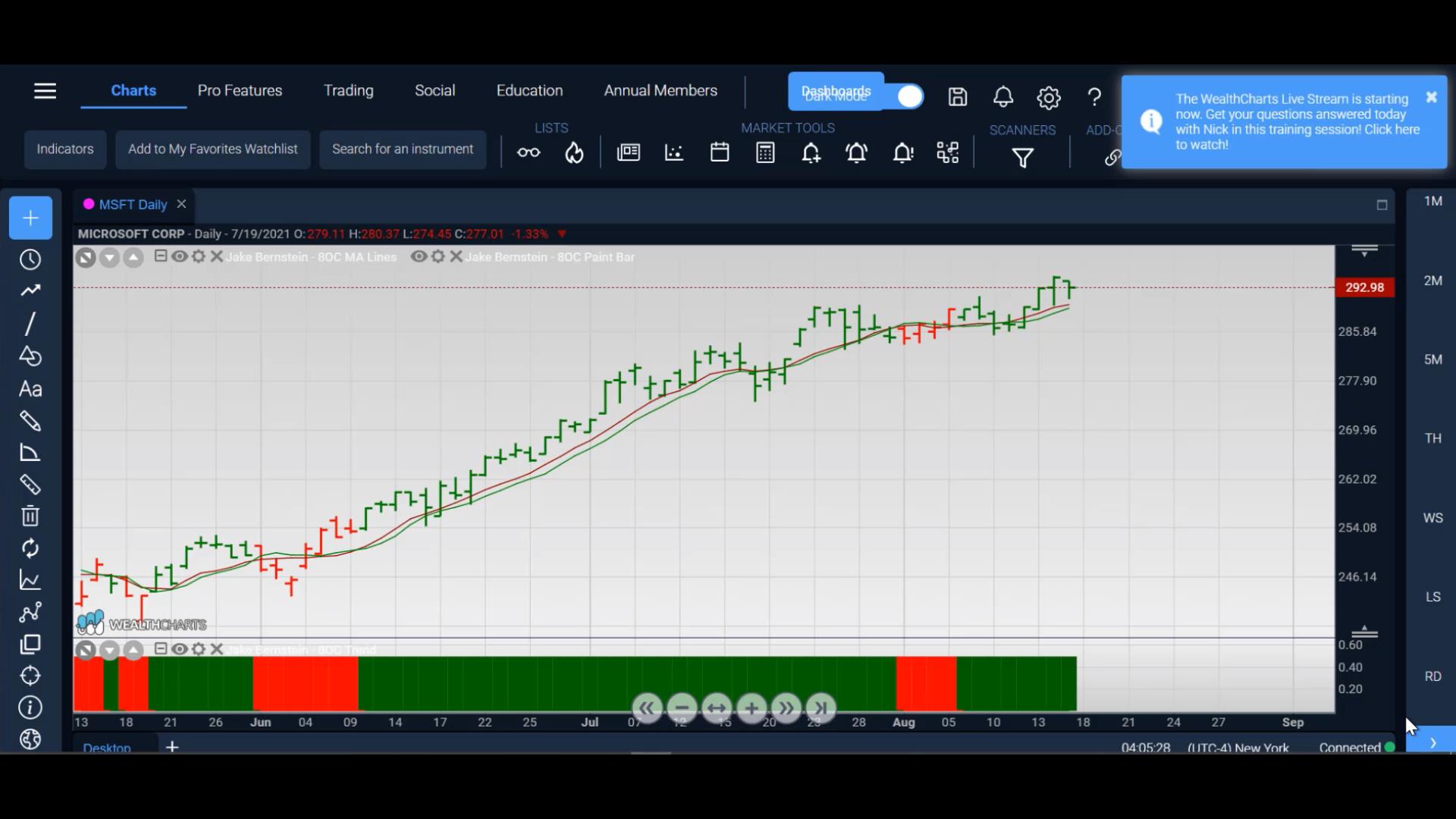Toggle visibility of 8OC MA Lines

(x=180, y=256)
